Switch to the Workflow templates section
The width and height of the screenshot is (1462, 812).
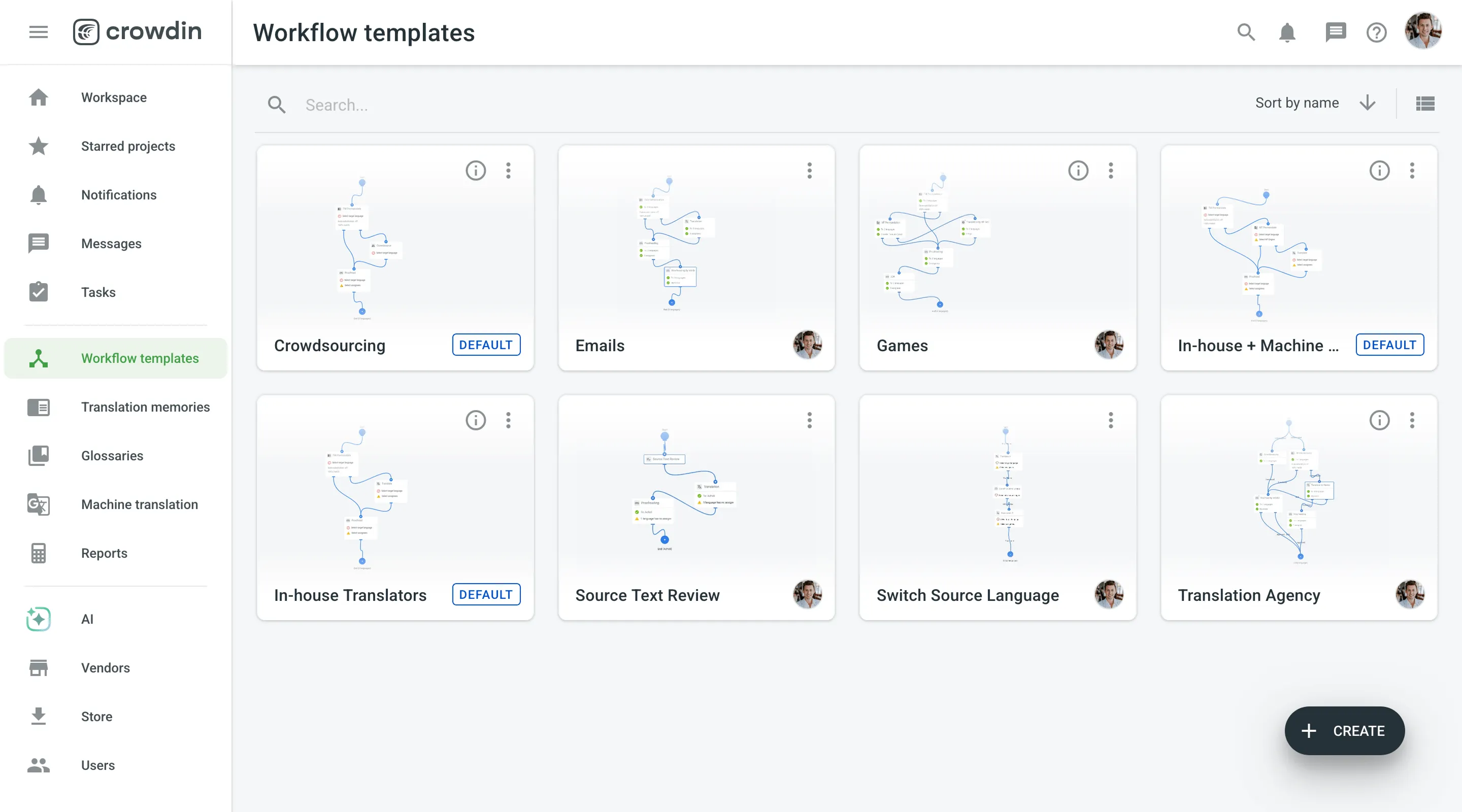coord(140,358)
